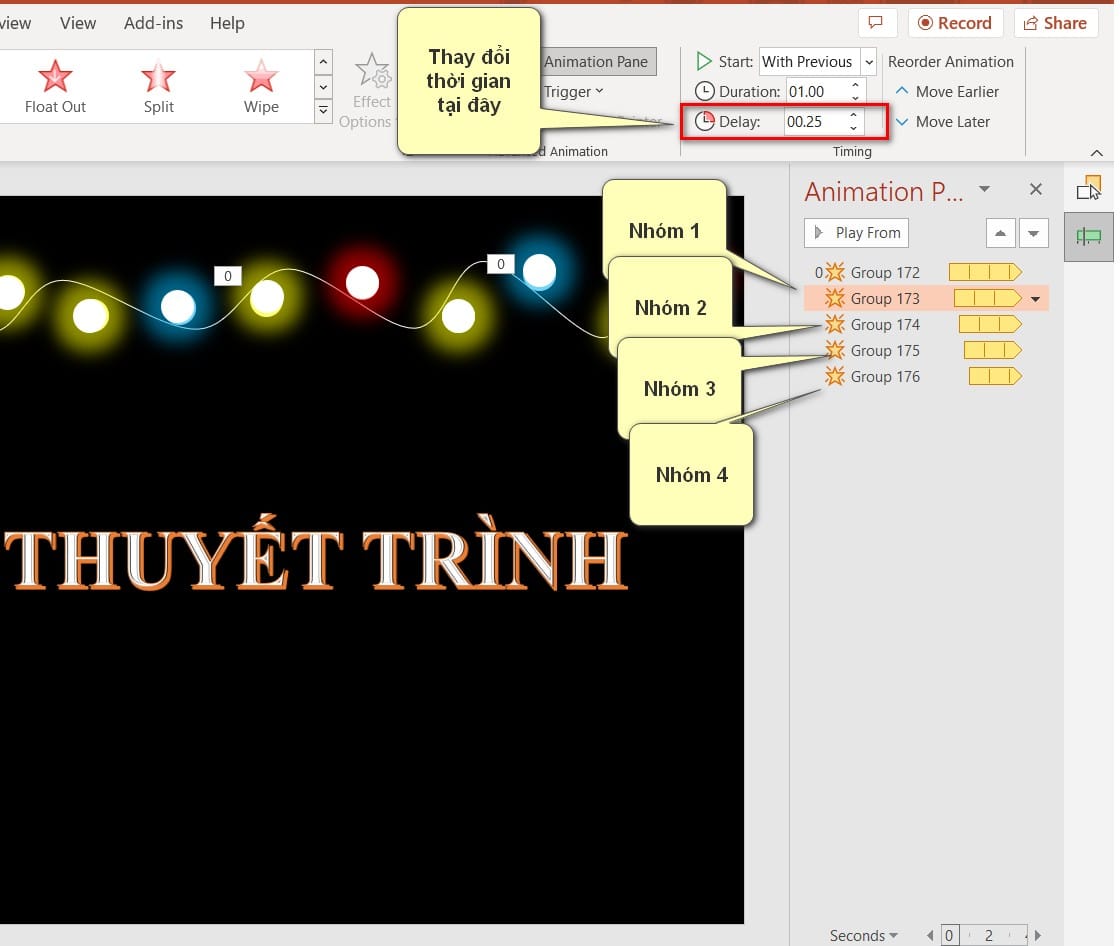
Task: Increase Delay with the up spinner
Action: 854,115
